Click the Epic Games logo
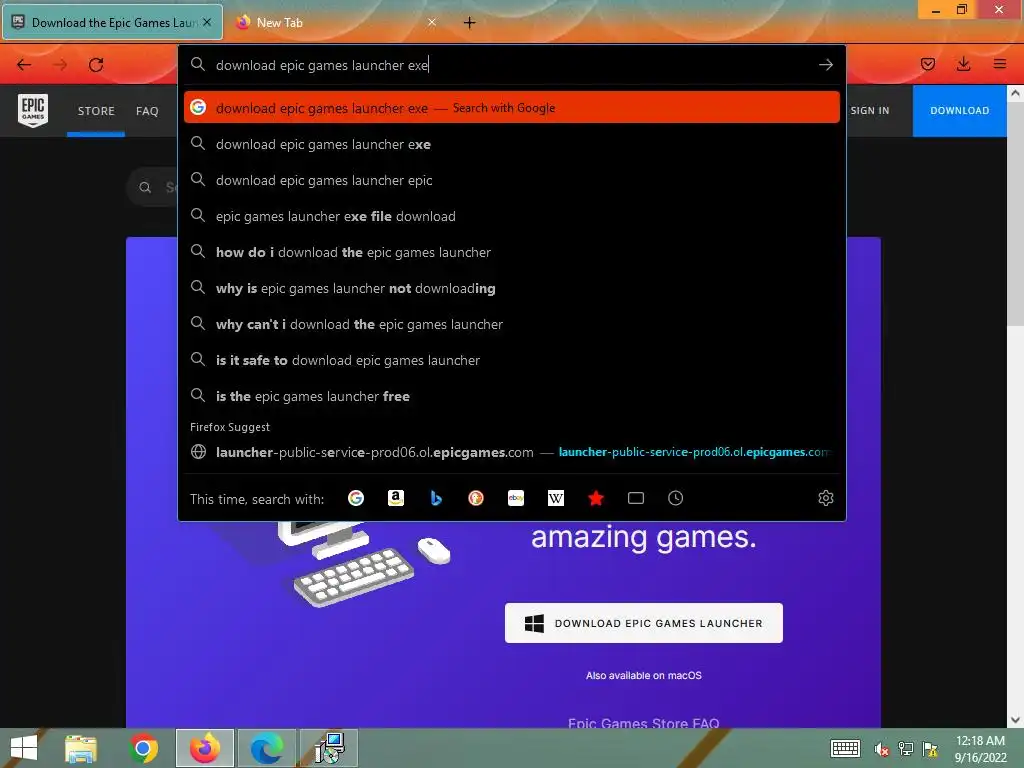 click(x=33, y=110)
